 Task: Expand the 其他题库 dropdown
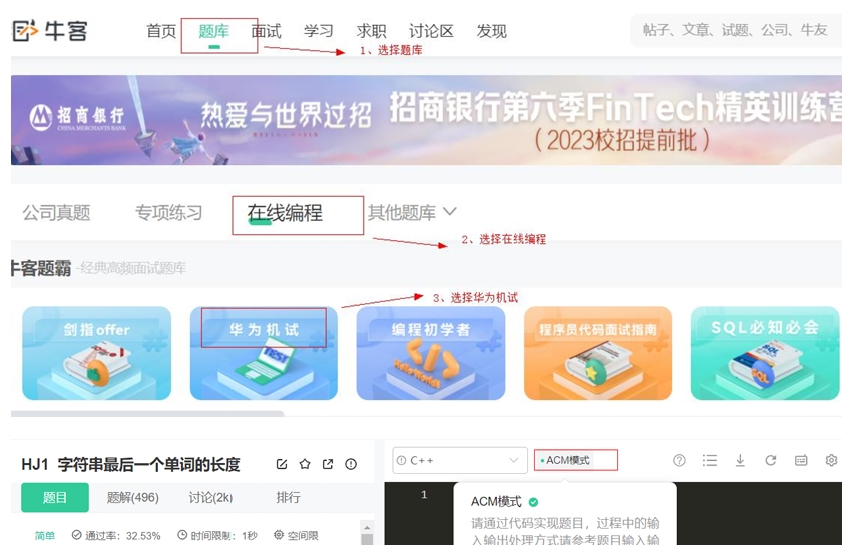[412, 213]
